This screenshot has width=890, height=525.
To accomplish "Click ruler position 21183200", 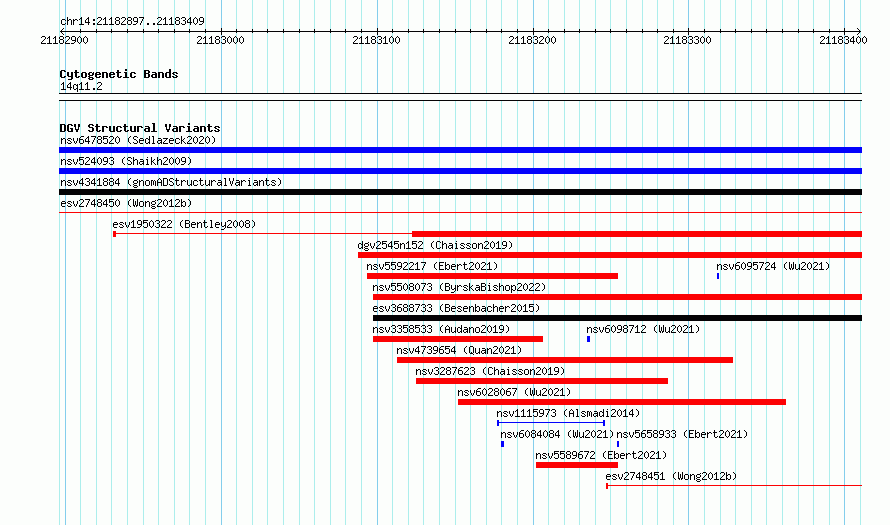I will 532,40.
